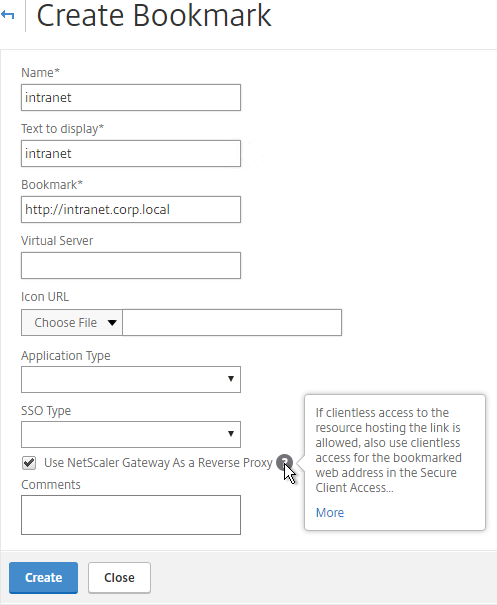
Task: Expand the SSO Type dropdown
Action: coord(131,434)
